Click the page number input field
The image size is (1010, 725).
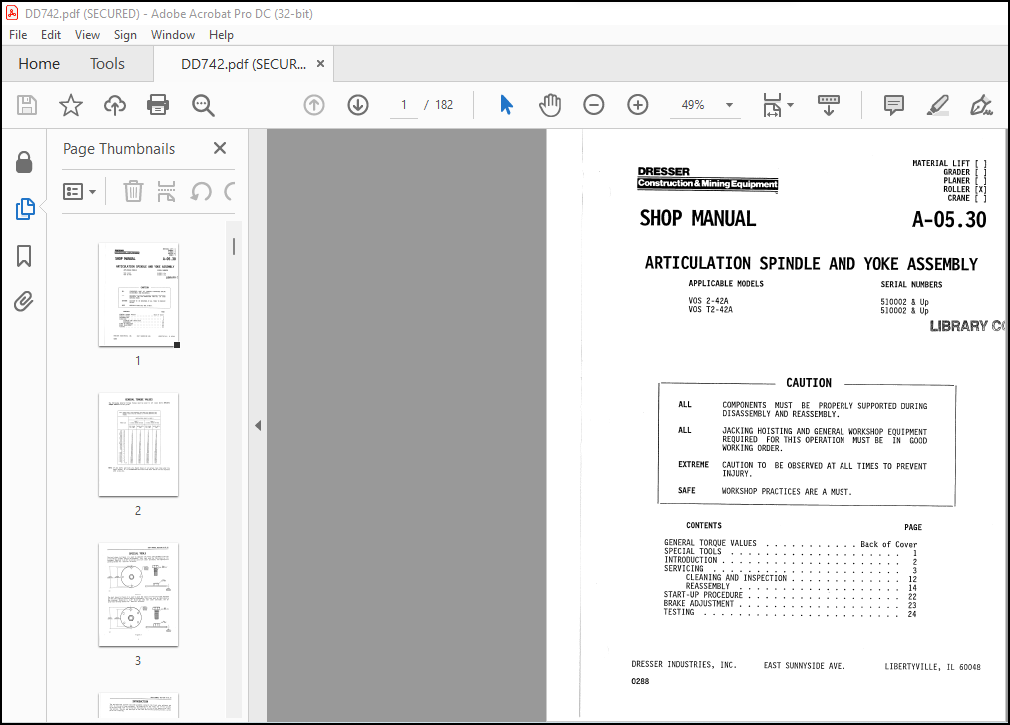coord(404,105)
